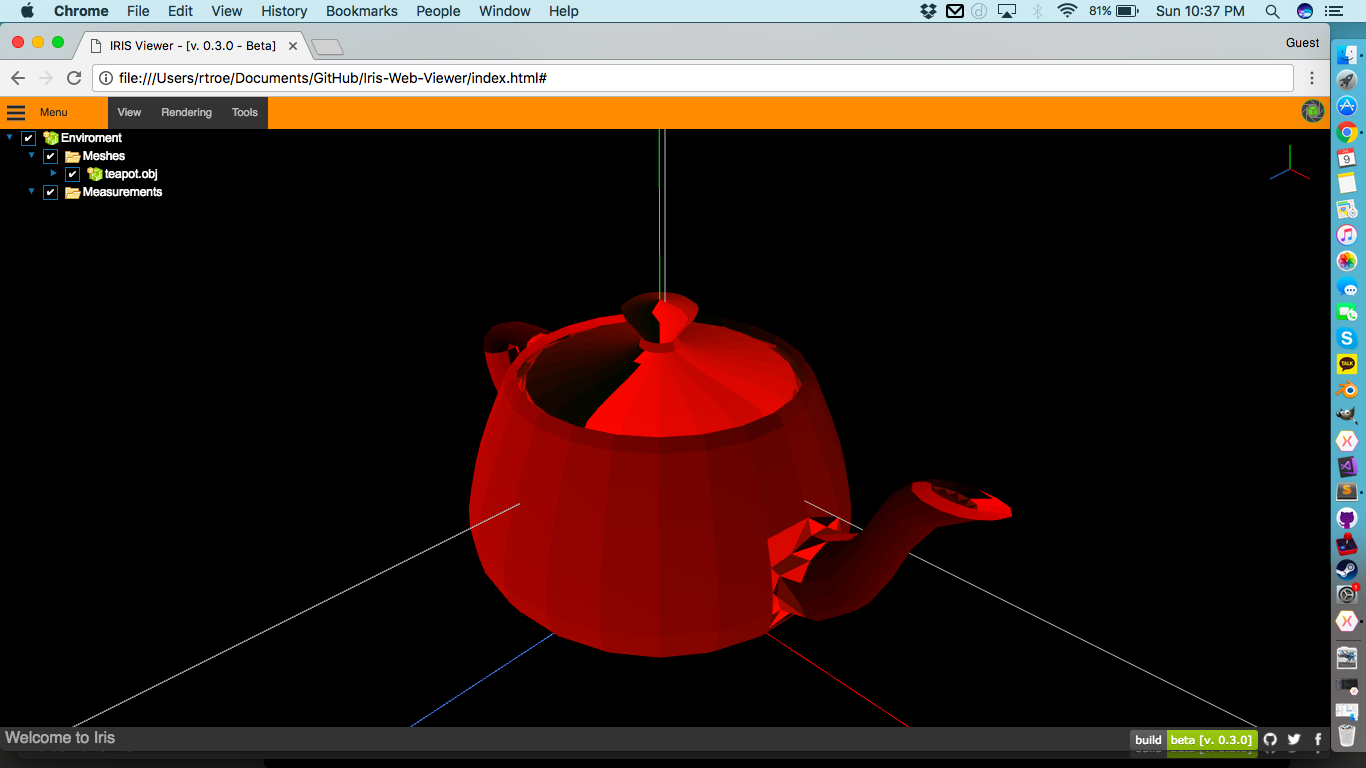Collapse the Enviroment root node
The height and width of the screenshot is (768, 1366).
pyautogui.click(x=10, y=138)
